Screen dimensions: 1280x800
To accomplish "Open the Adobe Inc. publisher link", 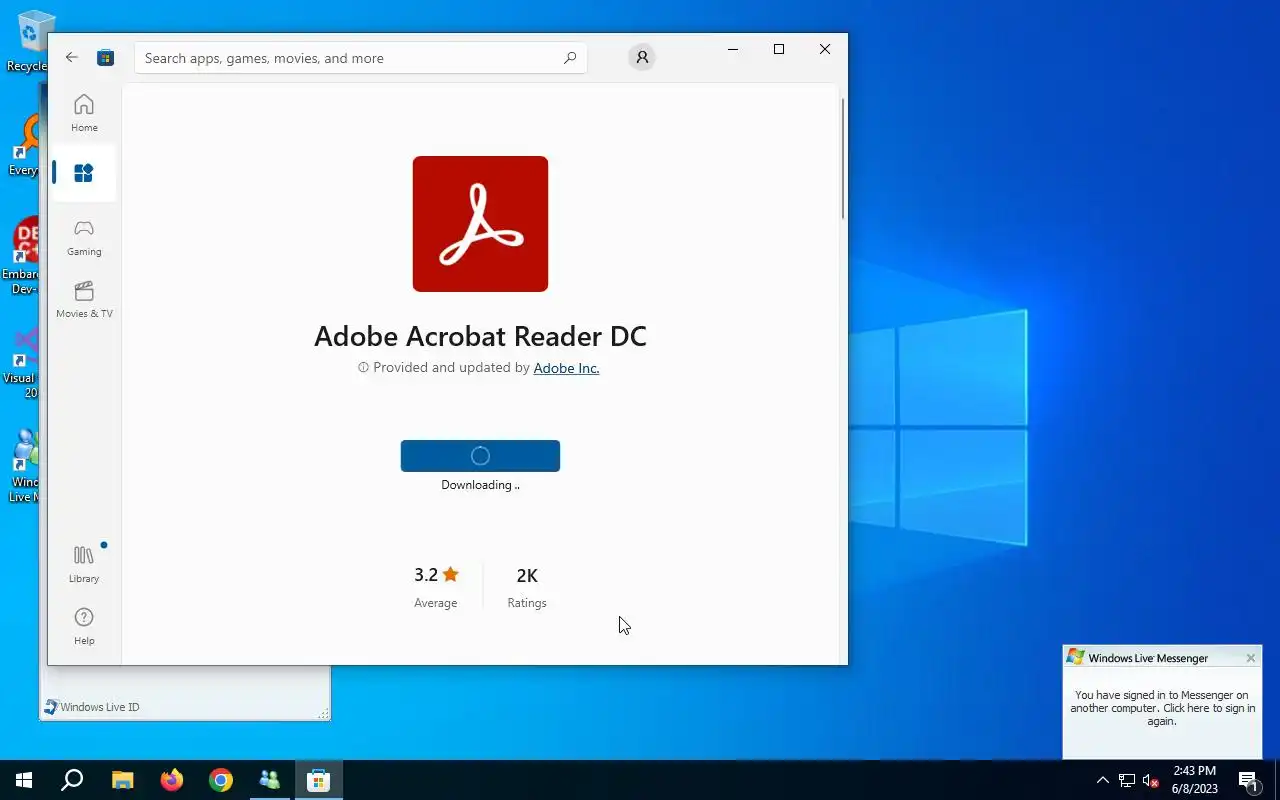I will 566,368.
